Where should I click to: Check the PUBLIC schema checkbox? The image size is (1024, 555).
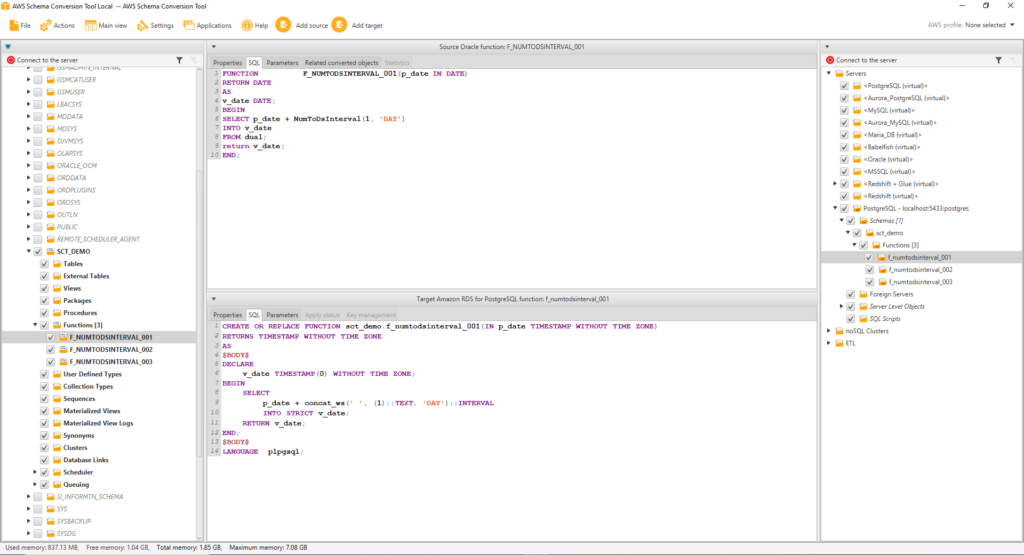pos(37,227)
